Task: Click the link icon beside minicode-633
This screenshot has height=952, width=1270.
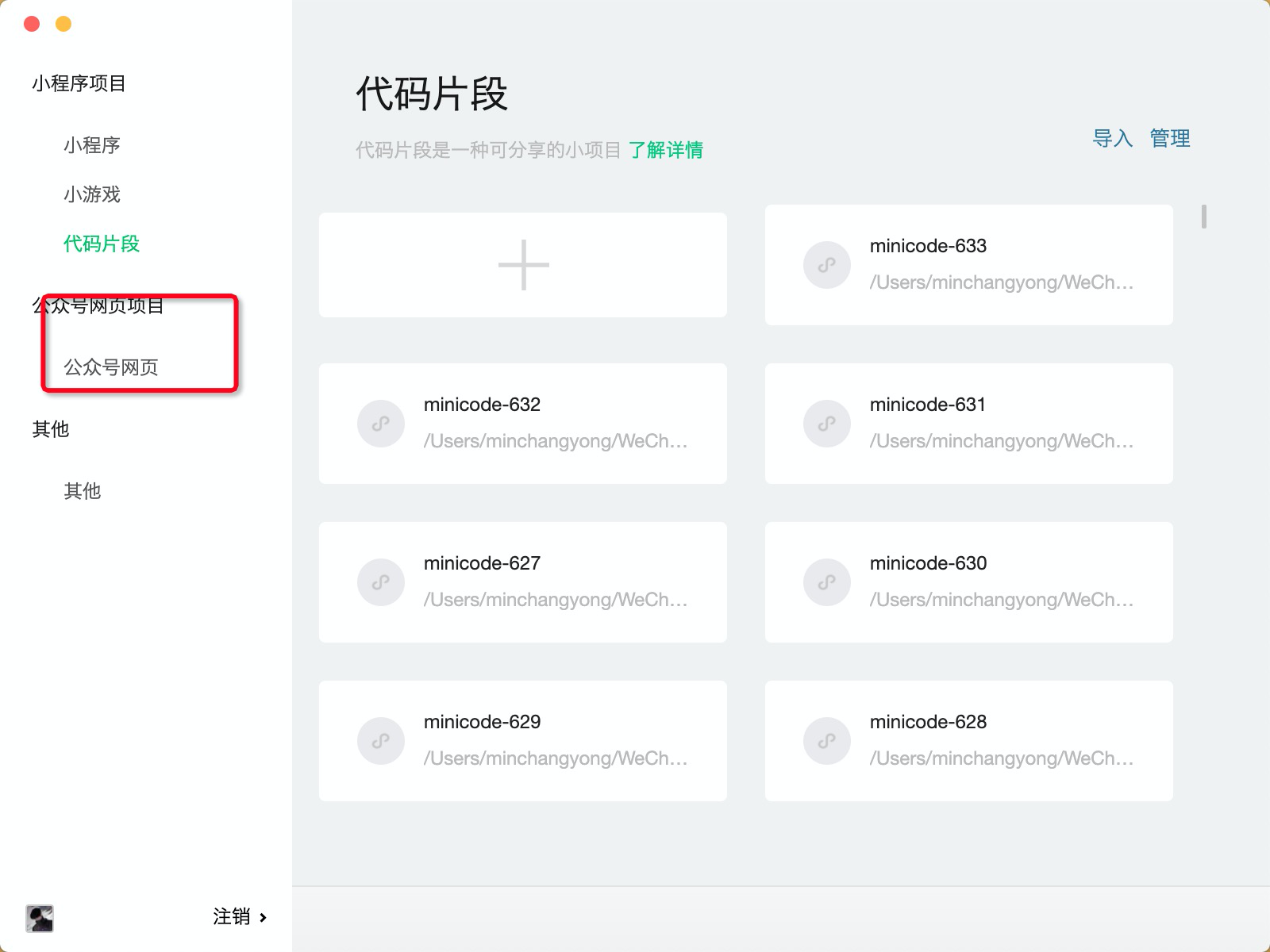Action: point(827,265)
